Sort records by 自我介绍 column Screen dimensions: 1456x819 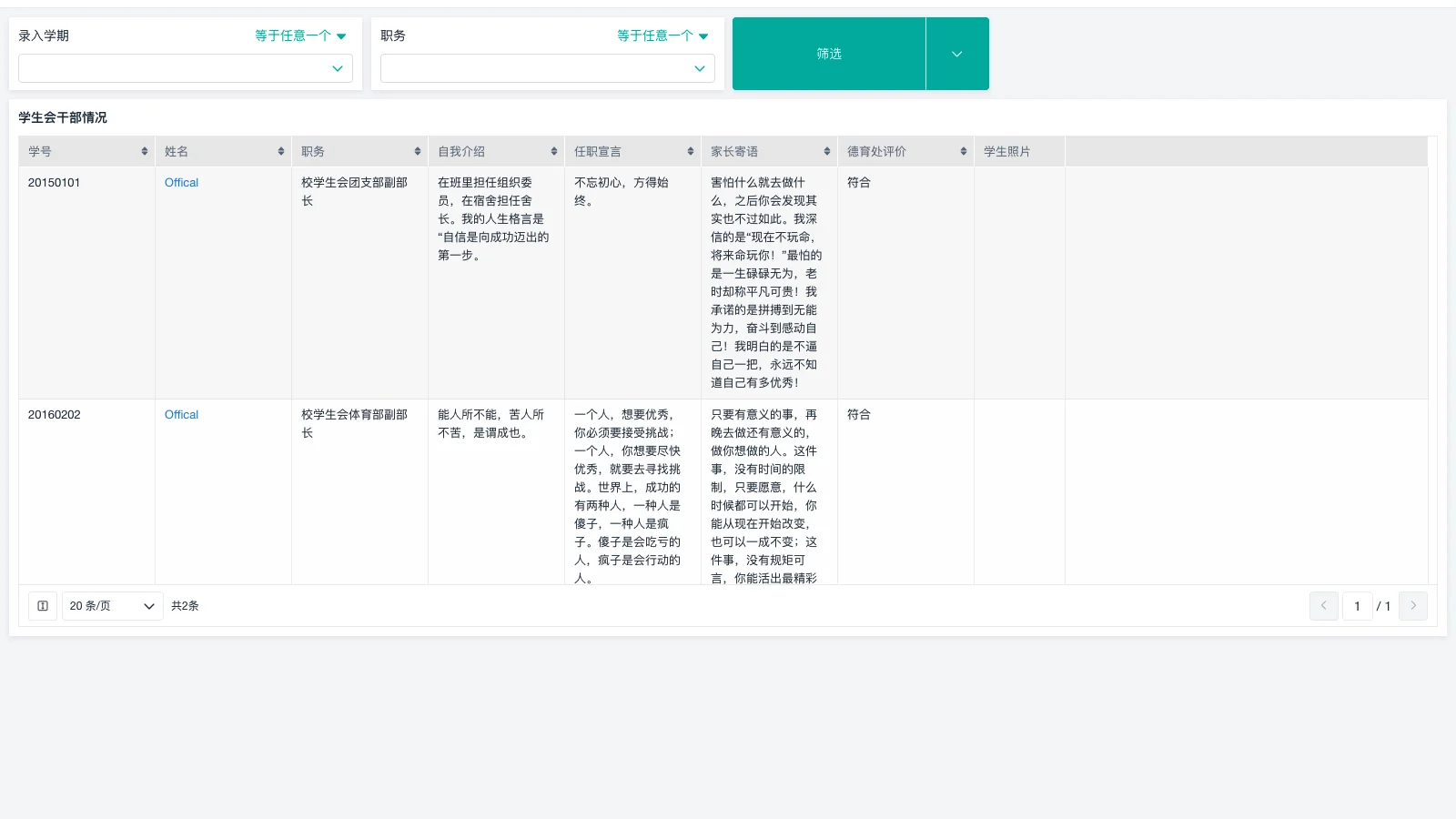coord(552,151)
